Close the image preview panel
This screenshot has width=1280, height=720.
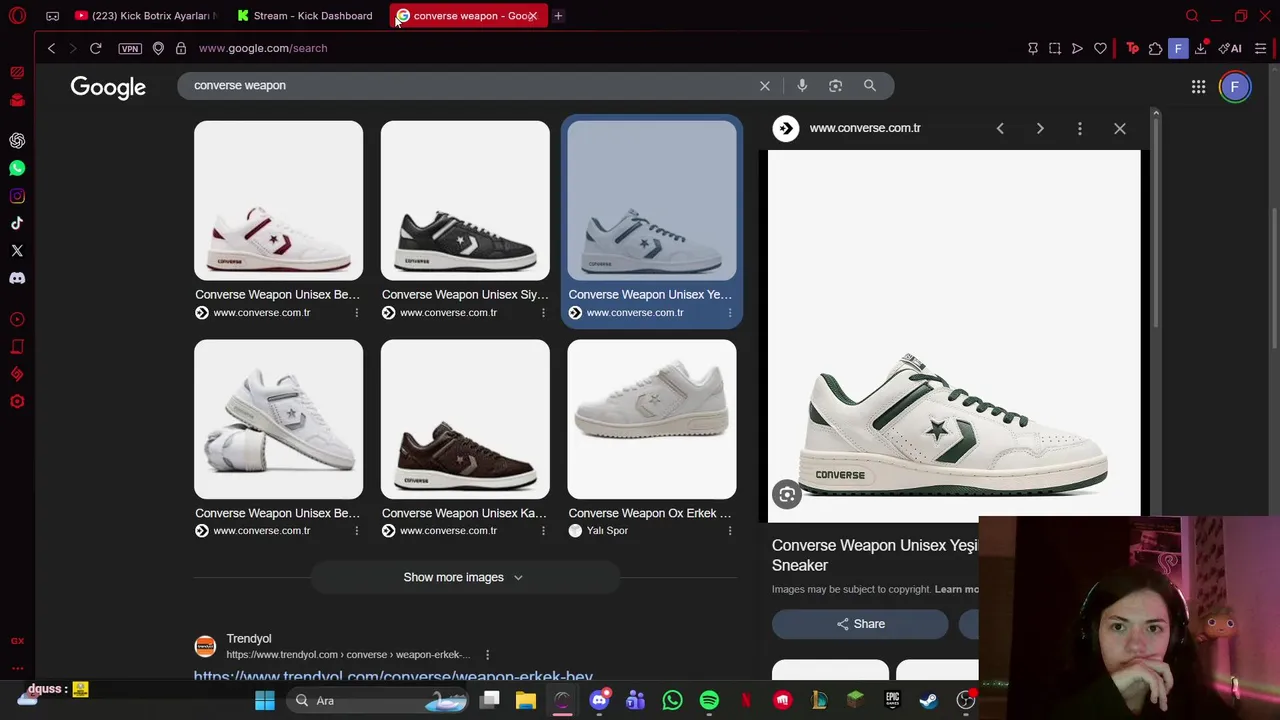[1120, 128]
